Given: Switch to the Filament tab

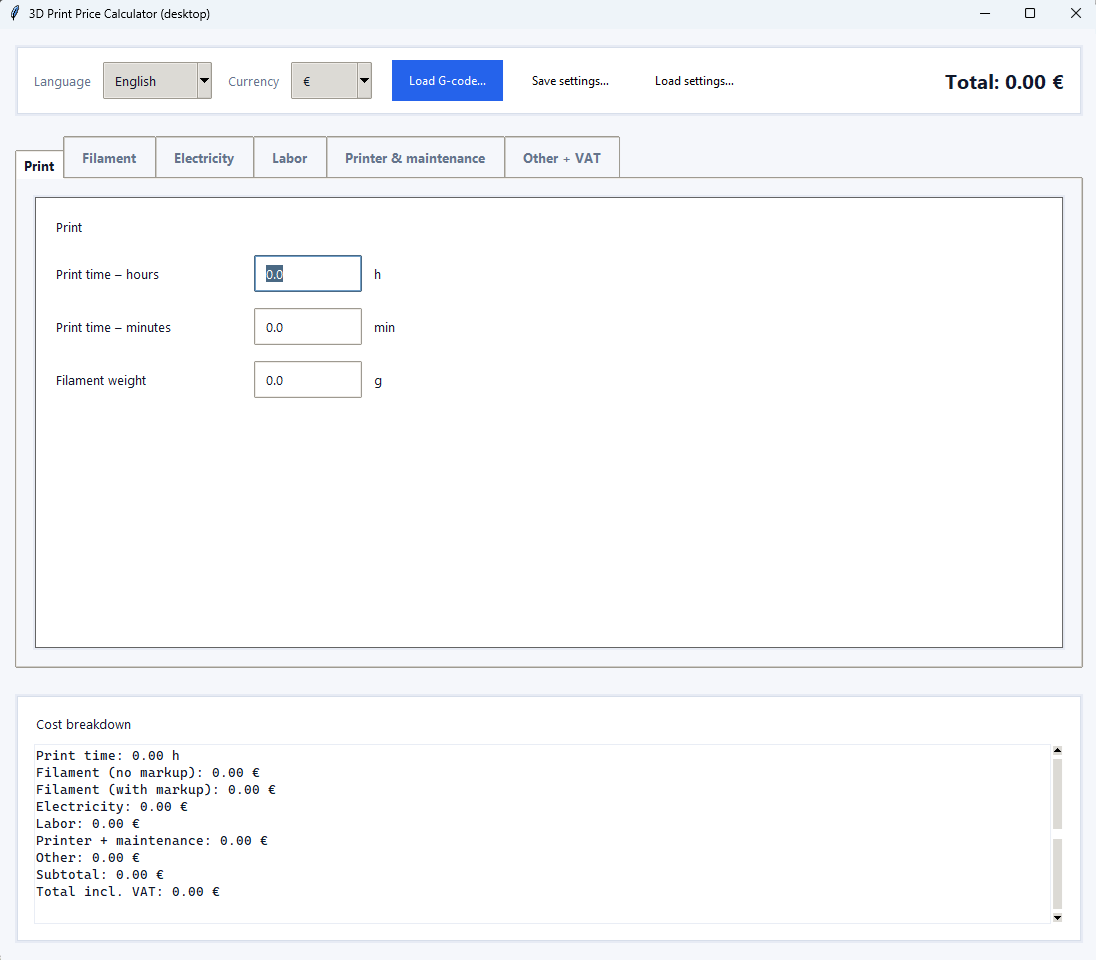Looking at the screenshot, I should coord(109,158).
